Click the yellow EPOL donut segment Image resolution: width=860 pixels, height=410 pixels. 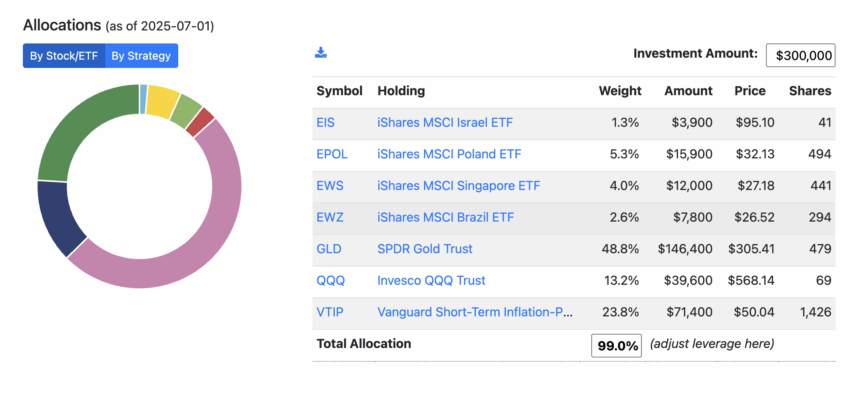[x=162, y=100]
